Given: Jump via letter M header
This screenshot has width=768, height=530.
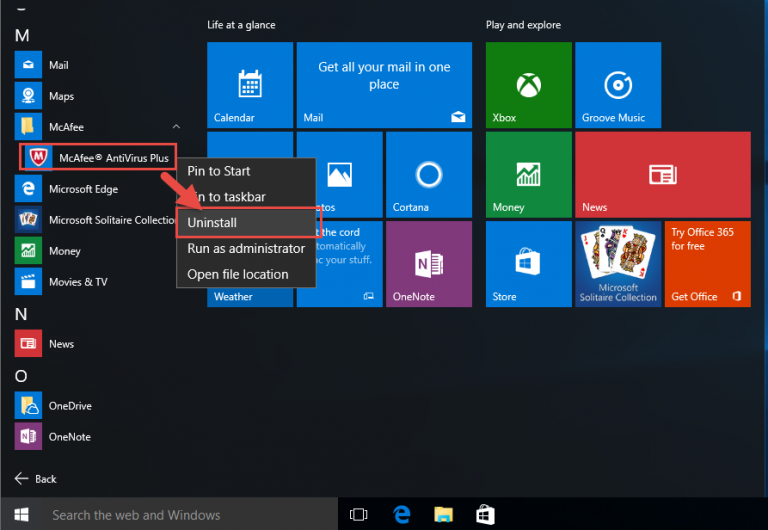Looking at the screenshot, I should [22, 36].
